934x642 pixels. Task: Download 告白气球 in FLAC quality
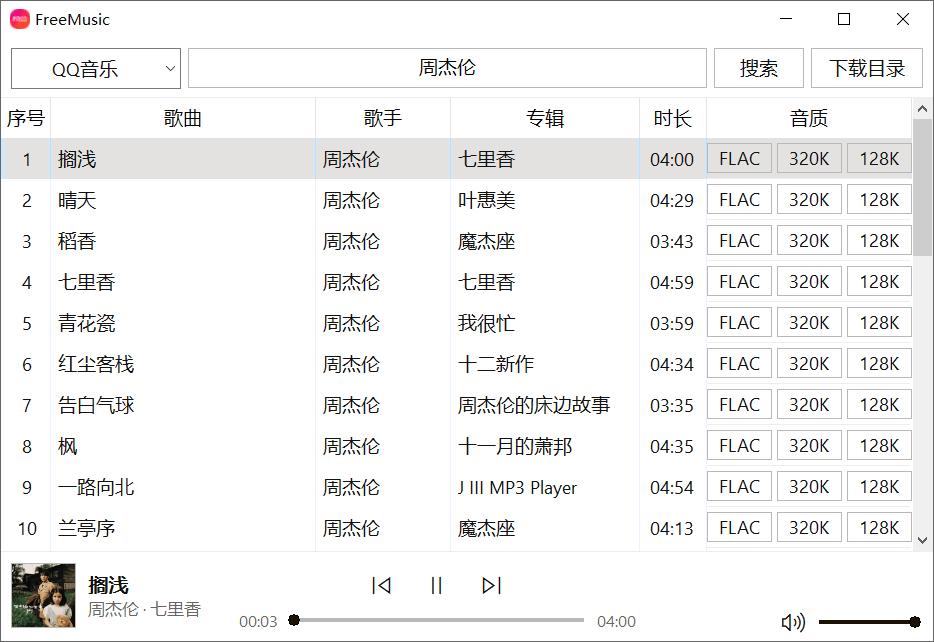(x=739, y=405)
